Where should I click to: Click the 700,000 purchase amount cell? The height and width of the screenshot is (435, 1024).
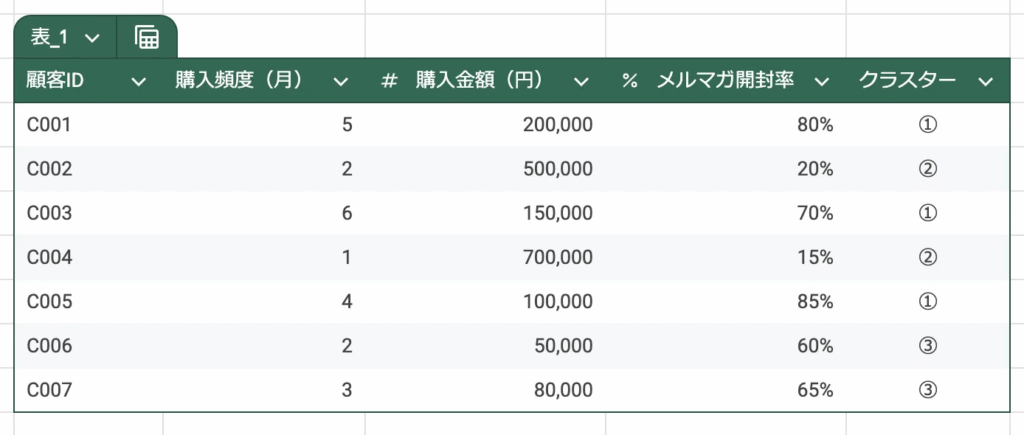(557, 257)
